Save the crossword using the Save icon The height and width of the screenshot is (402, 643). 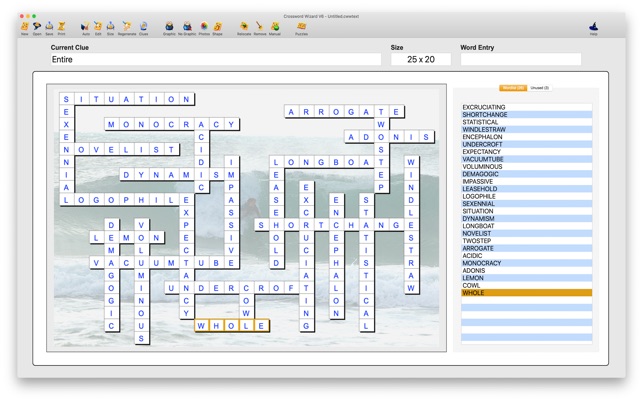click(49, 26)
